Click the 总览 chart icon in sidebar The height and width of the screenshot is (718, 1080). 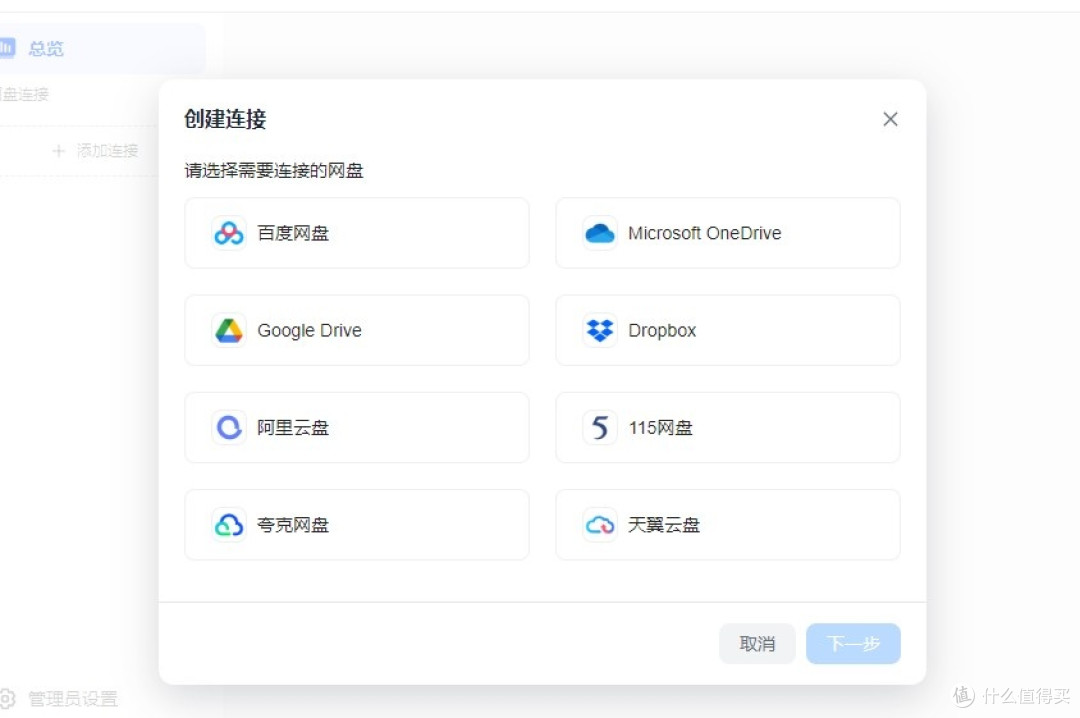(x=6, y=48)
